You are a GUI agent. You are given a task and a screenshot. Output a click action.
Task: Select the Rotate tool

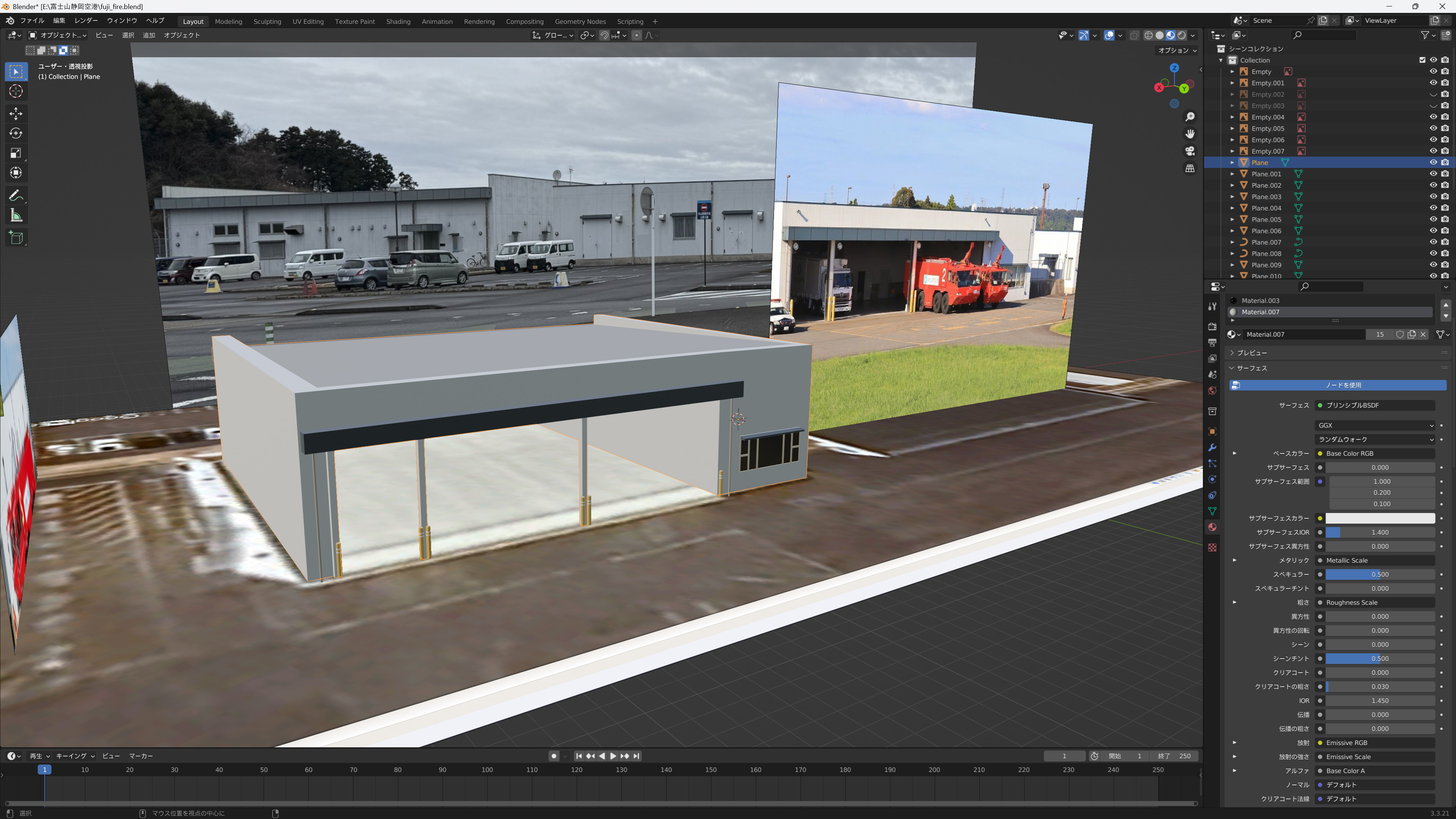pos(16,133)
